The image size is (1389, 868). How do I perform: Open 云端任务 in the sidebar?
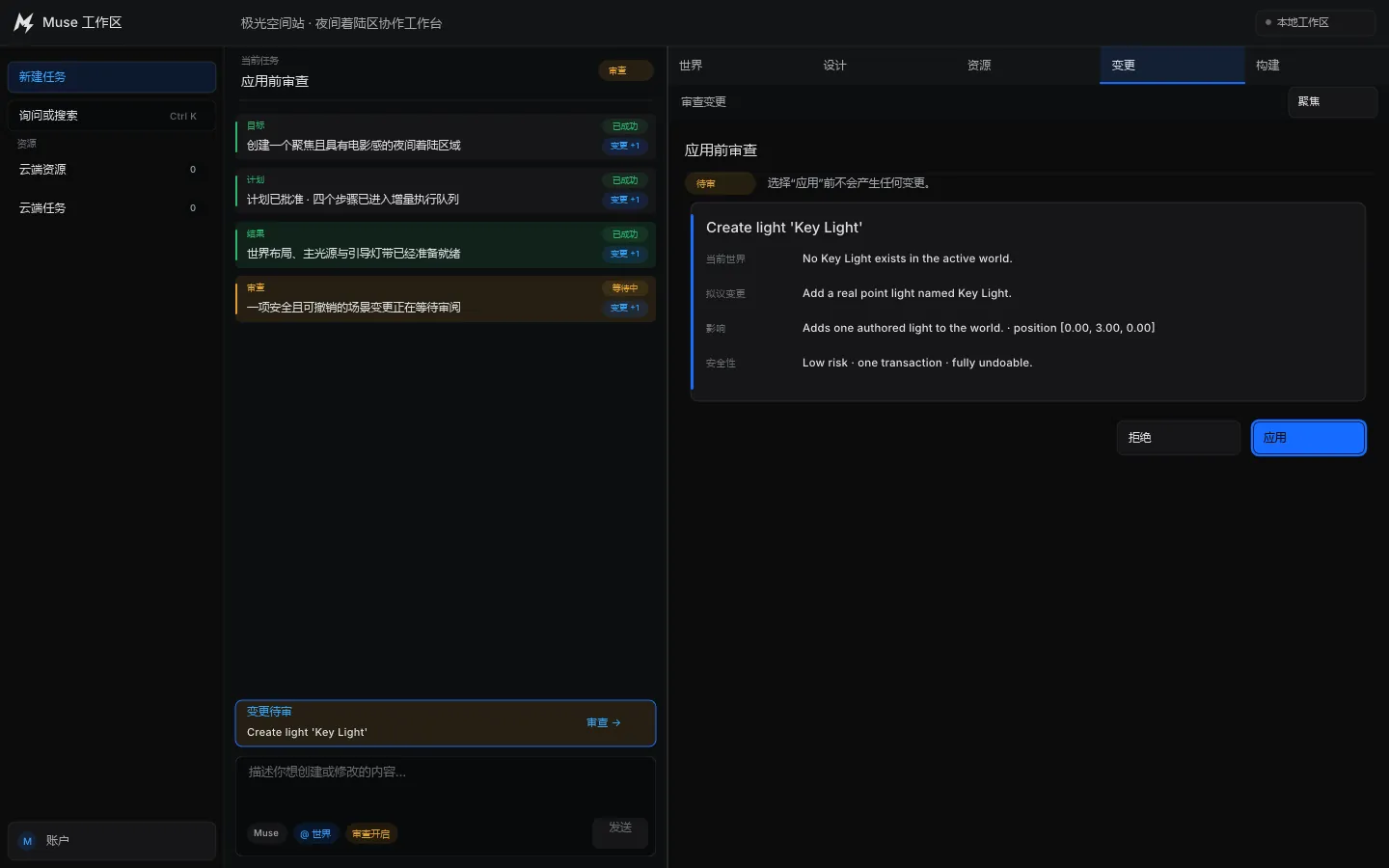(112, 208)
